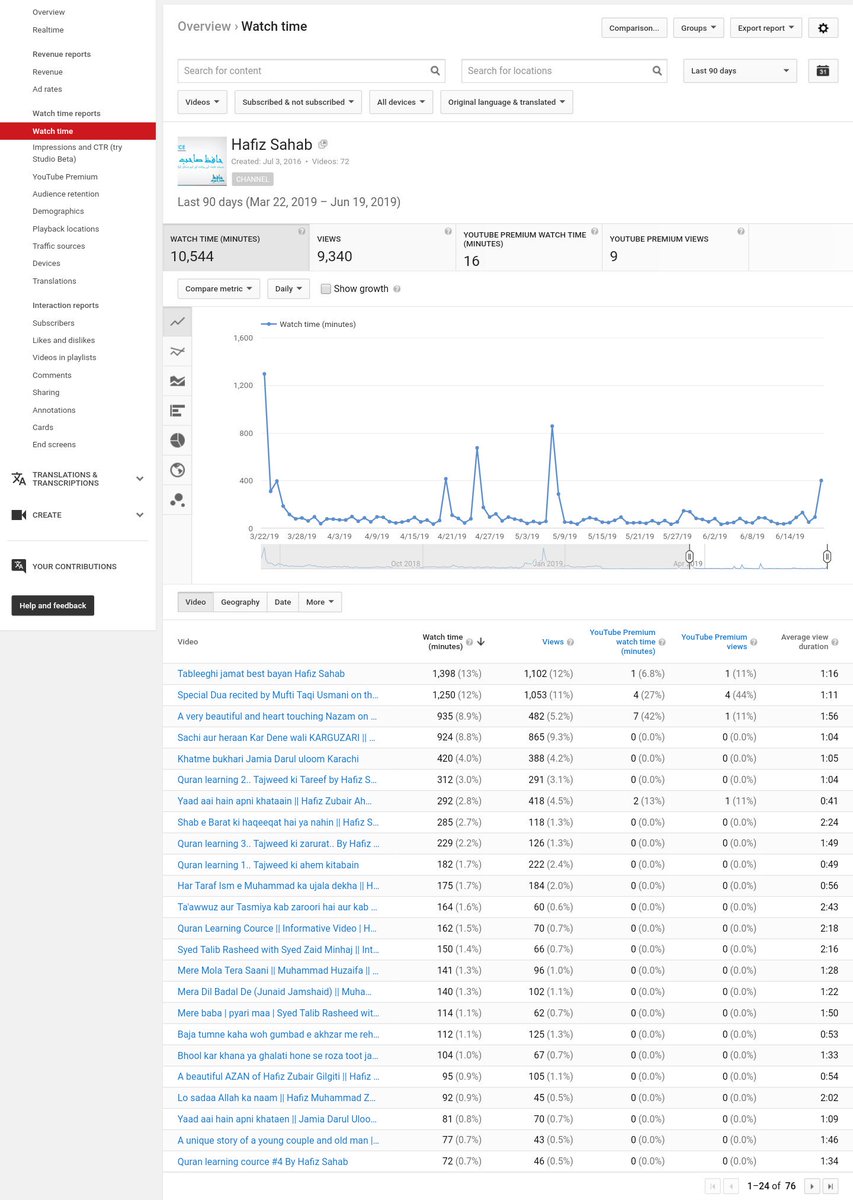The width and height of the screenshot is (853, 1200).
Task: Click the Translations & Transcriptions sidebar icon
Action: [x=19, y=479]
